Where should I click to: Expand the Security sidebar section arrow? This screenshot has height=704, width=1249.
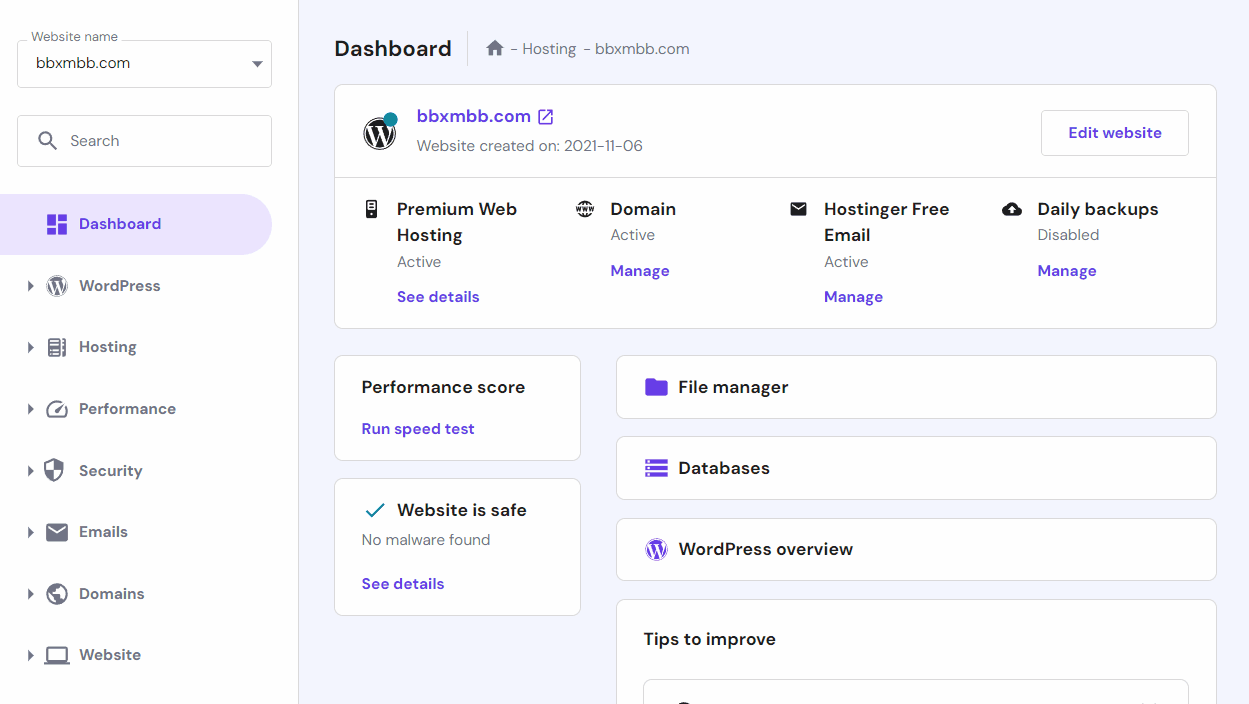pos(31,471)
